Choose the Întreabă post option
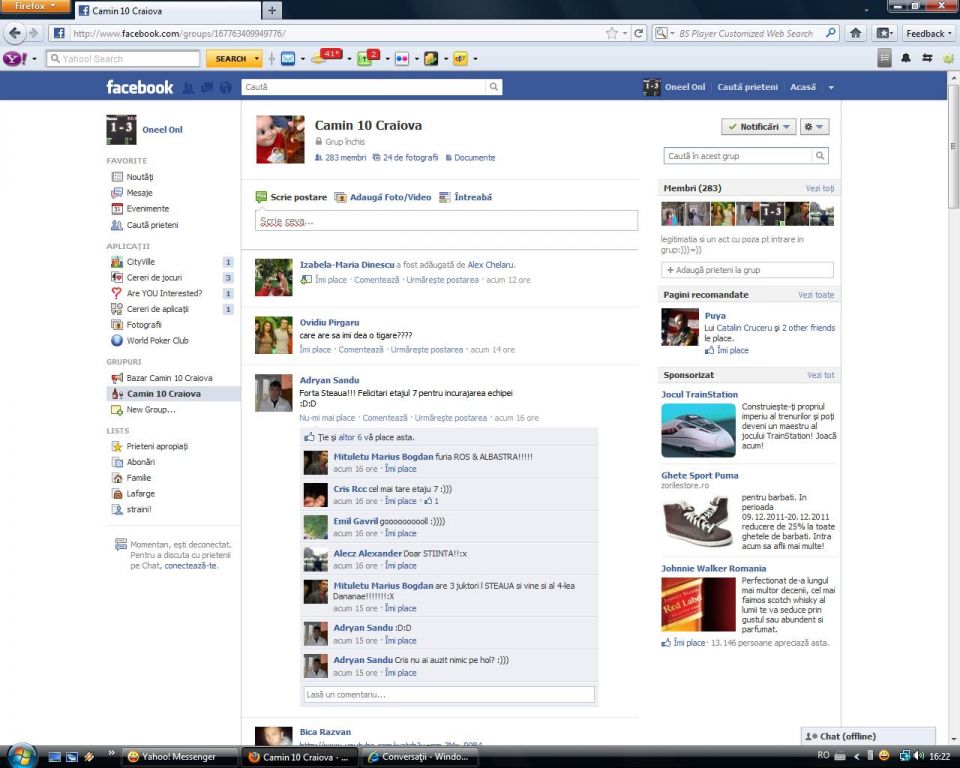Image resolution: width=960 pixels, height=768 pixels. [466, 197]
